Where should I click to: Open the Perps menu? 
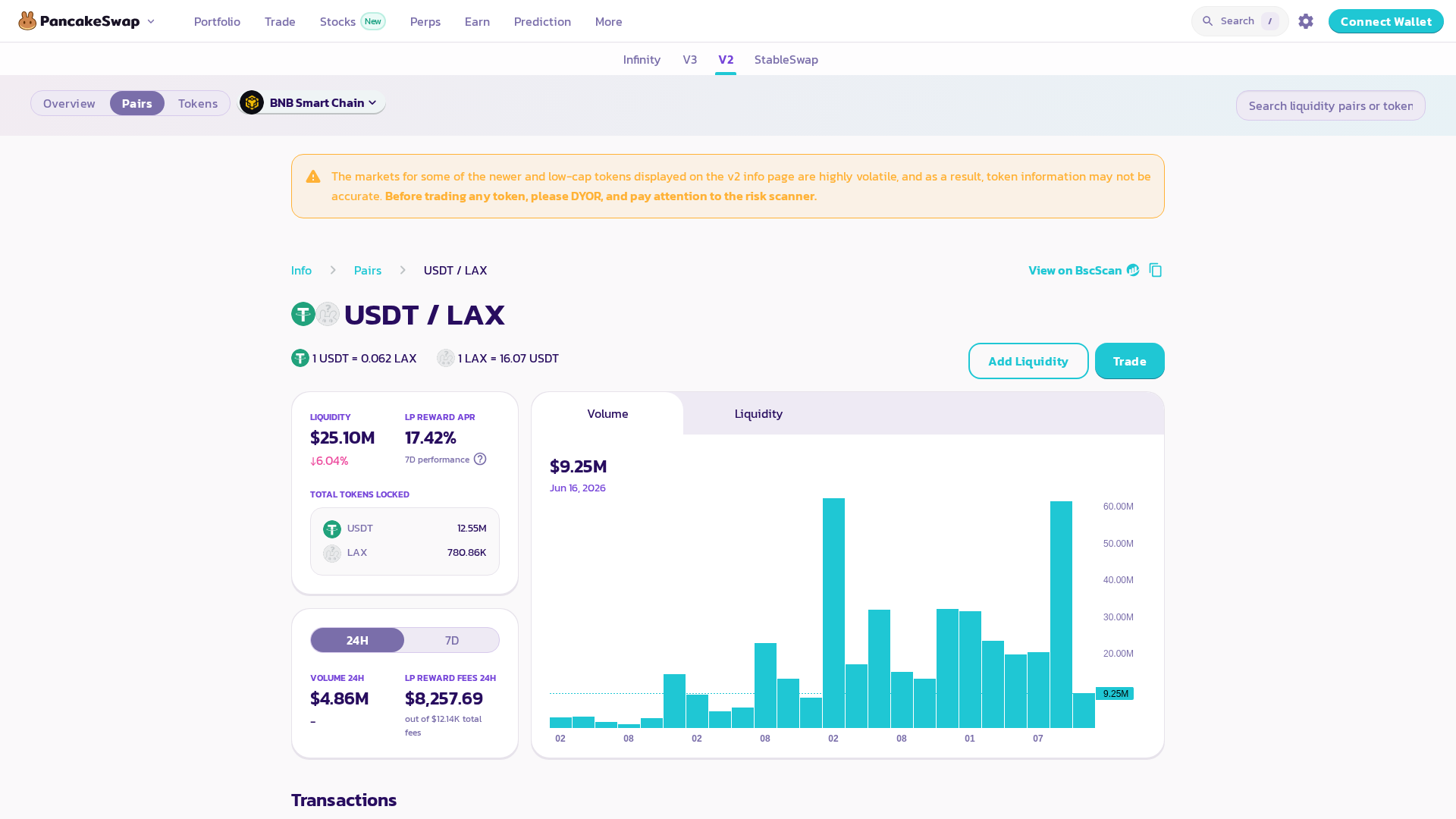pos(425,21)
